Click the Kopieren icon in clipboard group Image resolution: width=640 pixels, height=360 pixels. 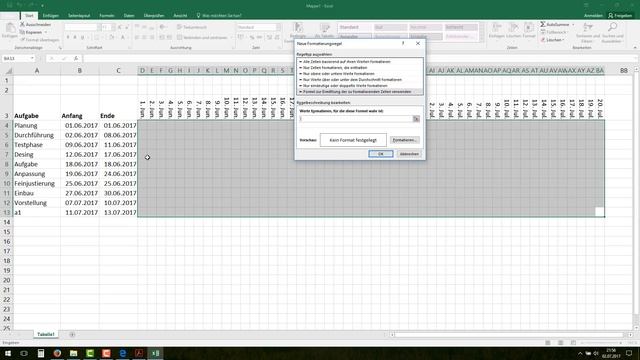click(22, 32)
